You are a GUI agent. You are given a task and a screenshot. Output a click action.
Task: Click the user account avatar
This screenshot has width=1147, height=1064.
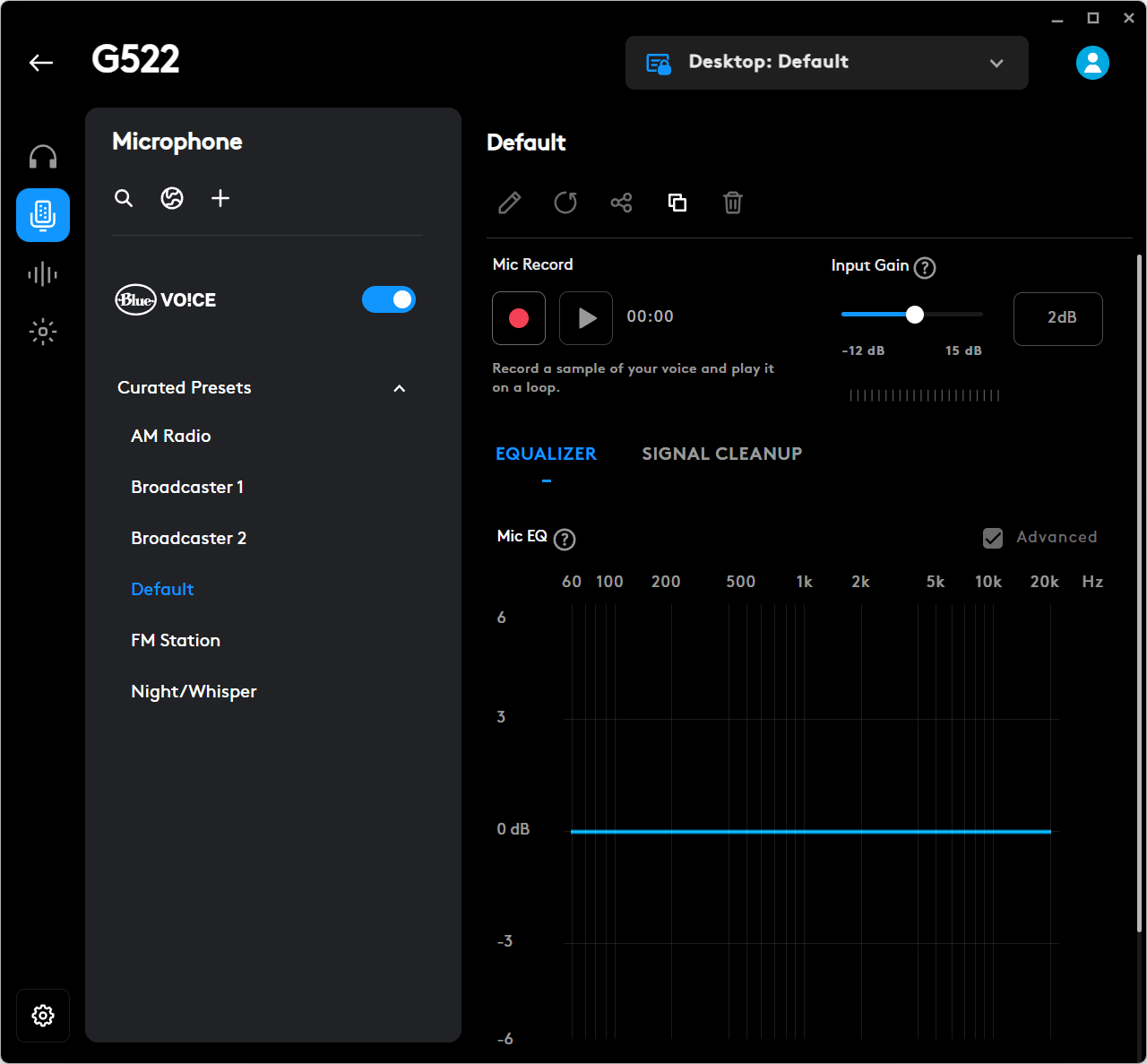(x=1092, y=63)
